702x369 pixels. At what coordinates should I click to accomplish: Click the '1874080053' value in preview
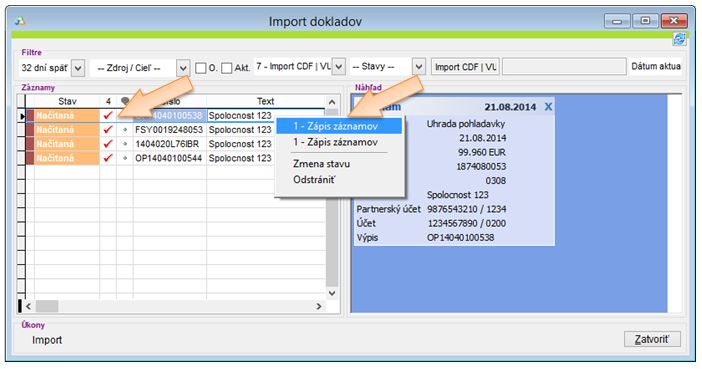pos(481,167)
